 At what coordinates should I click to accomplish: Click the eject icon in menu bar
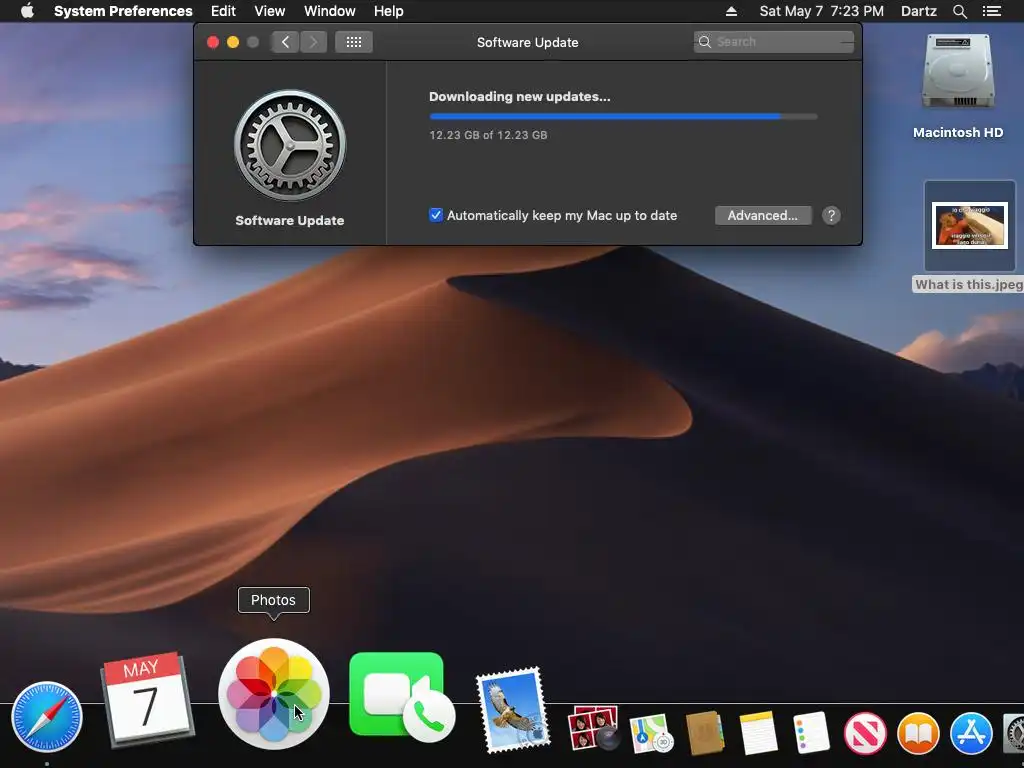(731, 11)
